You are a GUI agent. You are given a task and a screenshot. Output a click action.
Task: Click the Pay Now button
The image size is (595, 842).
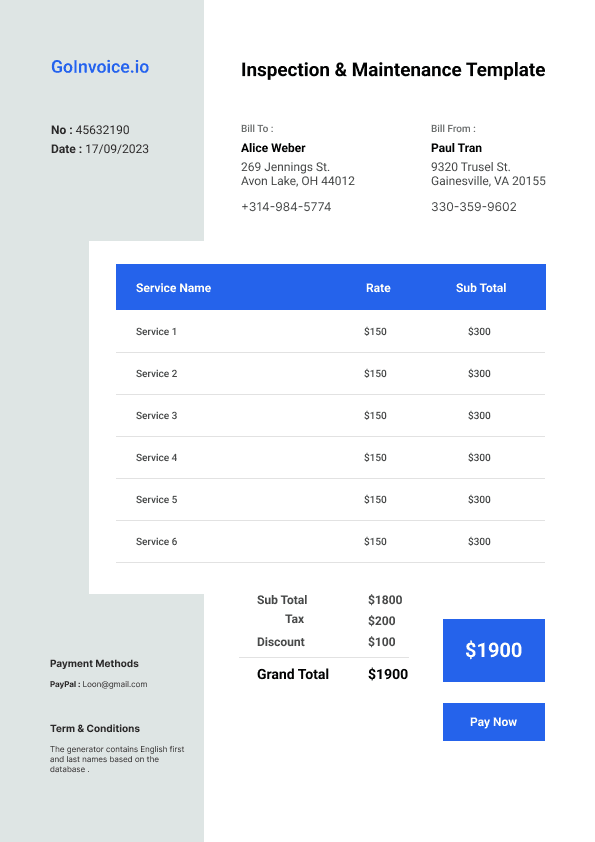coord(494,722)
